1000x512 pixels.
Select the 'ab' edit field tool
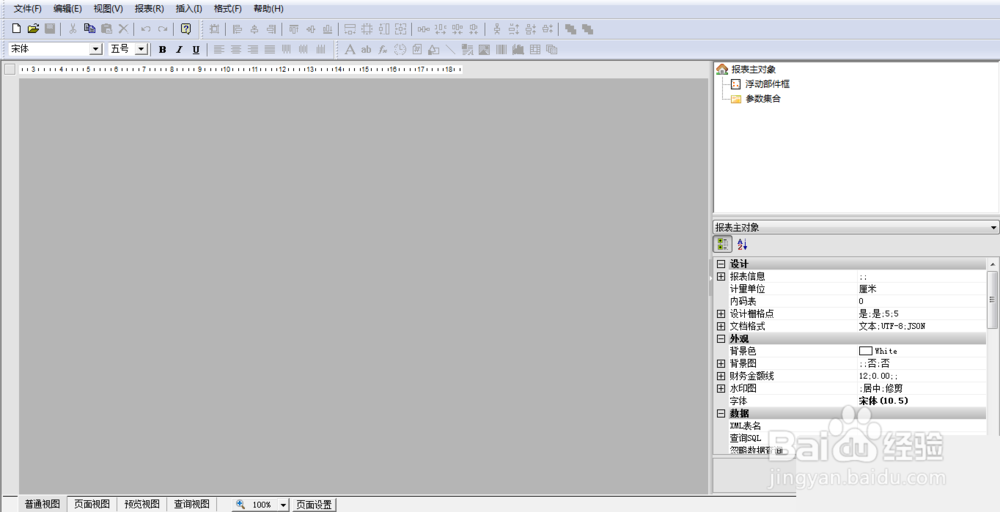click(x=366, y=49)
